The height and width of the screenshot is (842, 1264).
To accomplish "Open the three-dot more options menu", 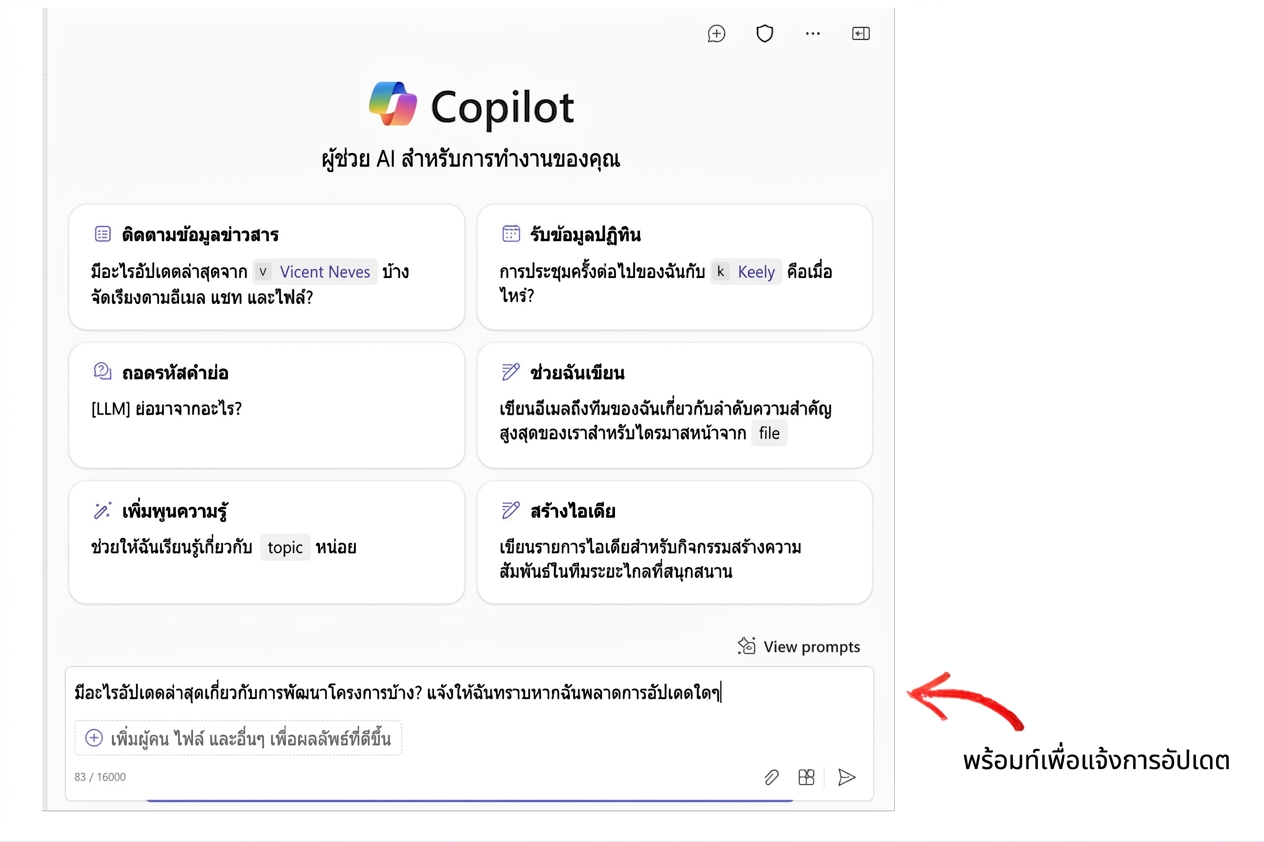I will 813,34.
